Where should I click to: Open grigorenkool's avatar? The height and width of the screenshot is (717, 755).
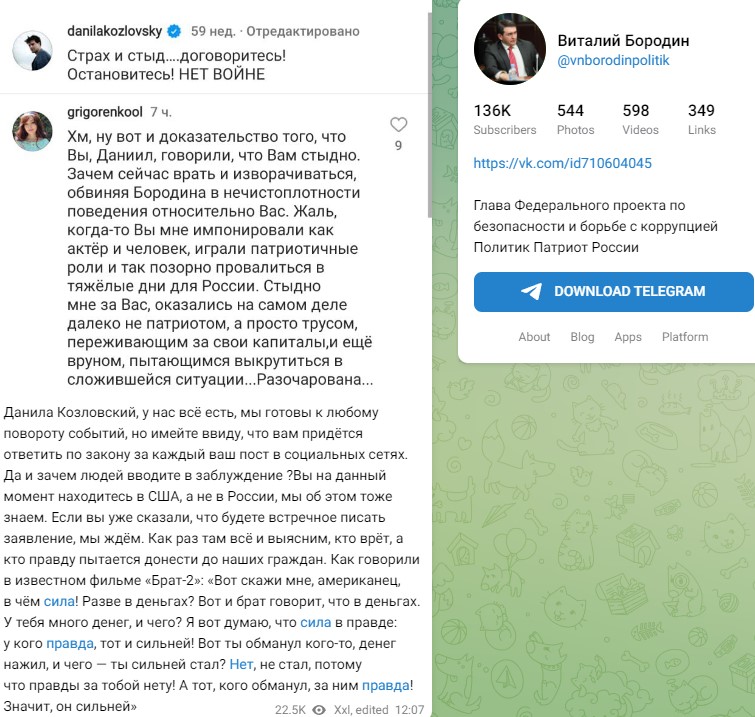tap(32, 131)
